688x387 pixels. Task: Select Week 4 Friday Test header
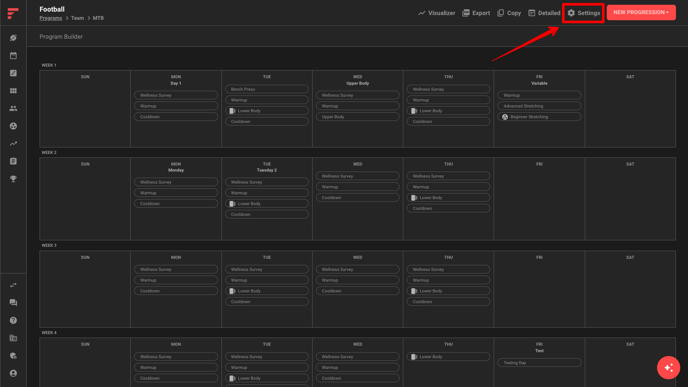coord(539,351)
